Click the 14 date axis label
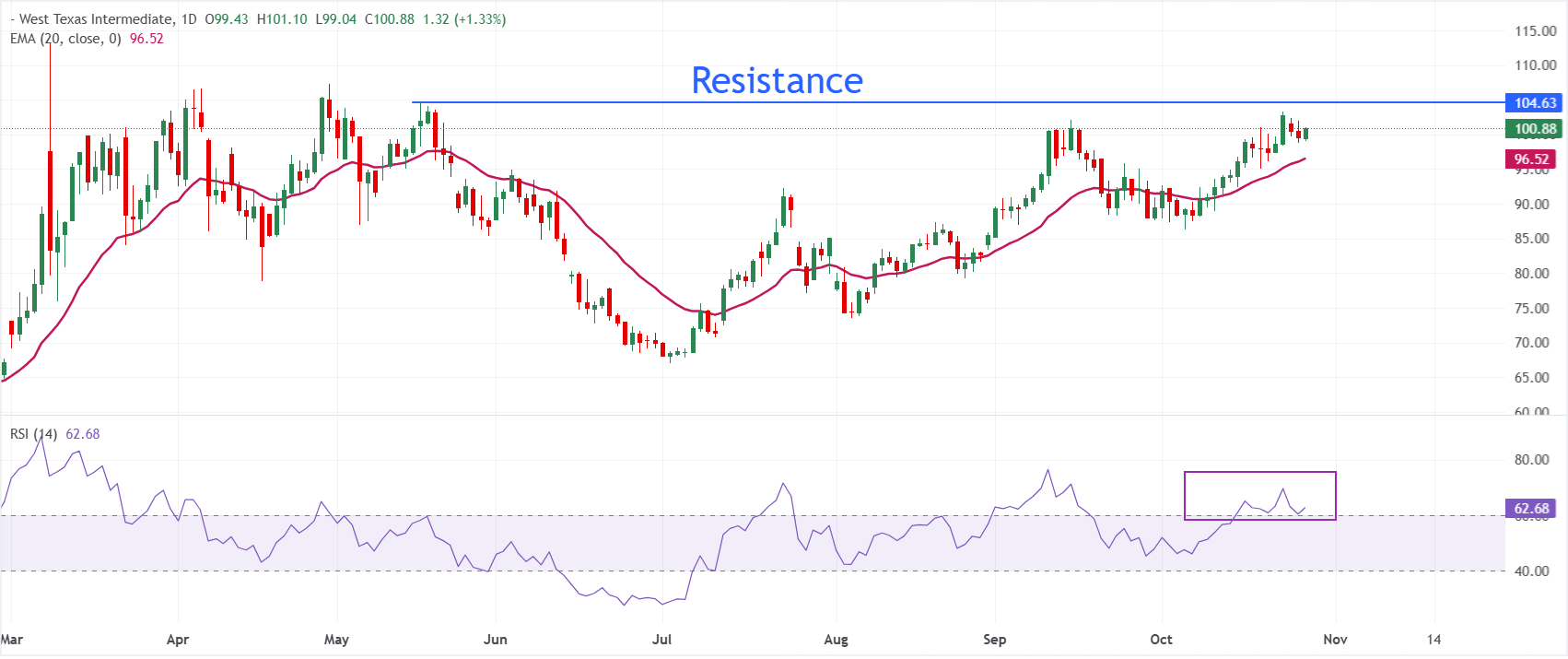The image size is (1568, 659). (1434, 640)
